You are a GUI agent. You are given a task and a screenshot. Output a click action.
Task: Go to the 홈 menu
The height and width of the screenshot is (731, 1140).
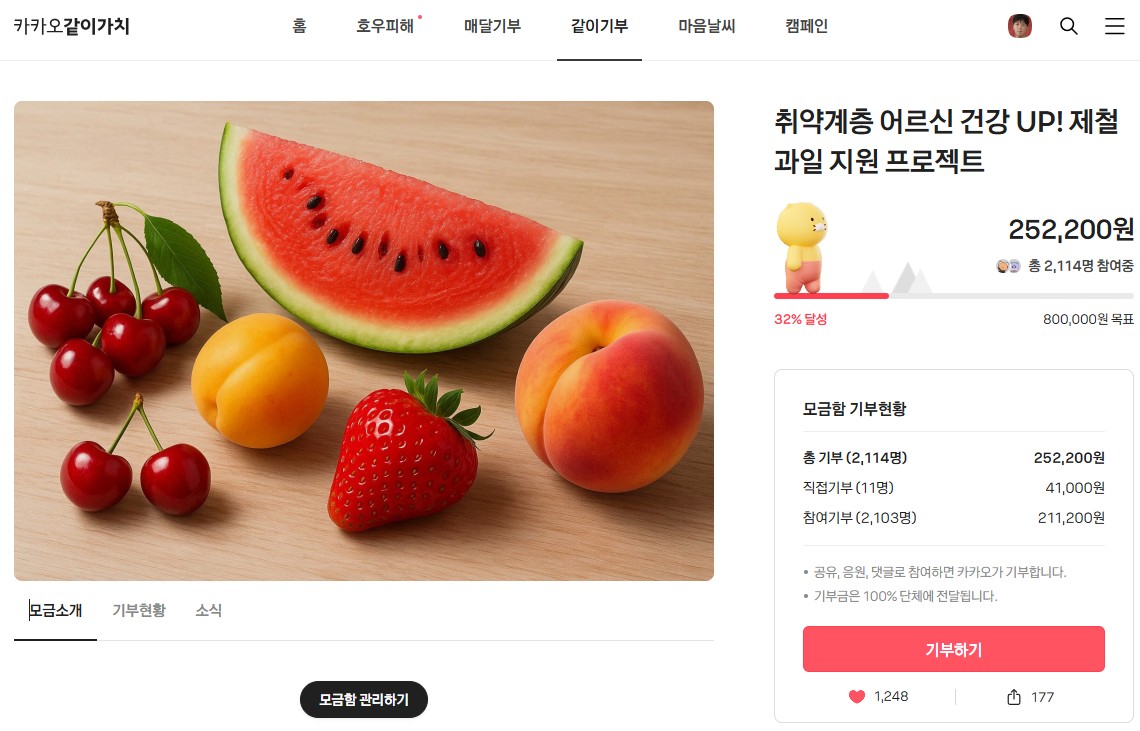[300, 26]
